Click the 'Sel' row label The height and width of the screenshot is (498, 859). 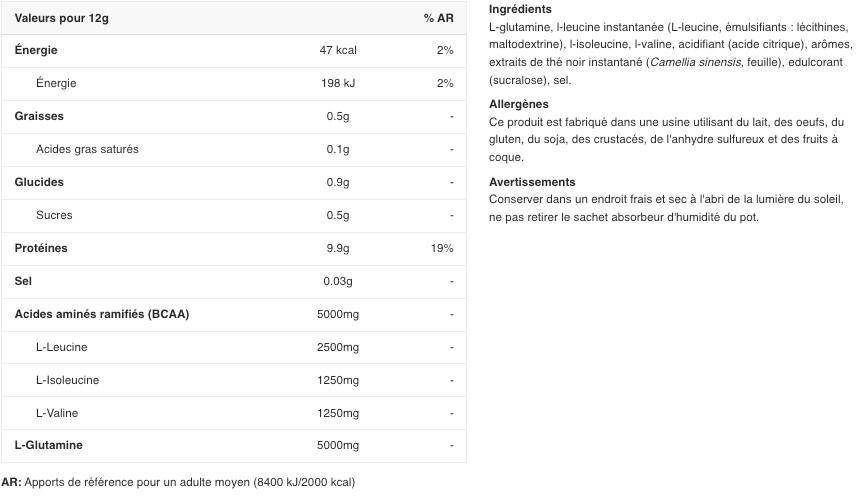point(24,281)
